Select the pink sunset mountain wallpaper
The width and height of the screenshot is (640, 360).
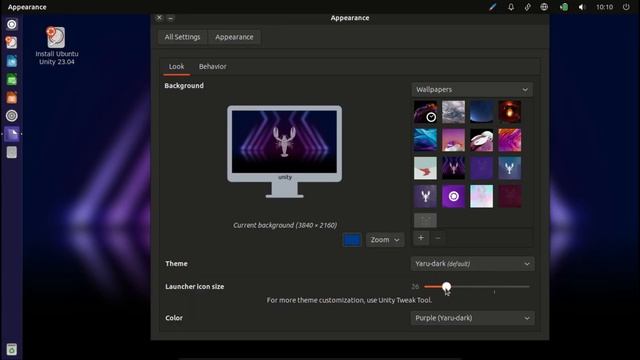(x=453, y=140)
